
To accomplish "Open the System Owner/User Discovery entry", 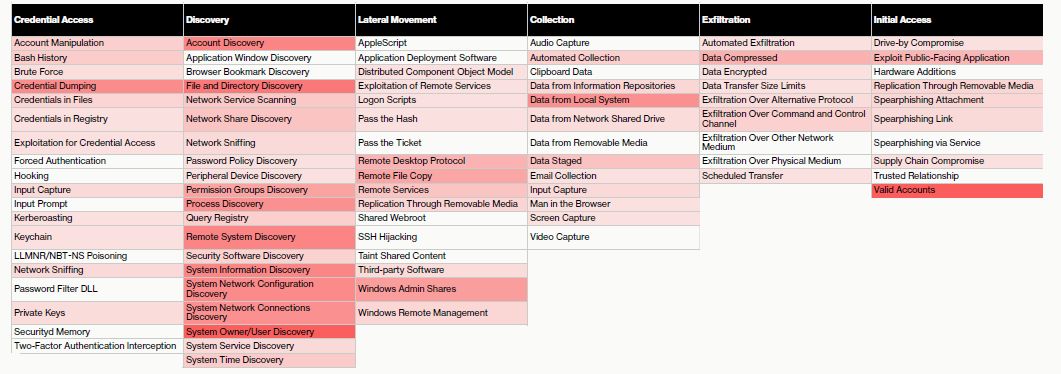I will (x=269, y=331).
